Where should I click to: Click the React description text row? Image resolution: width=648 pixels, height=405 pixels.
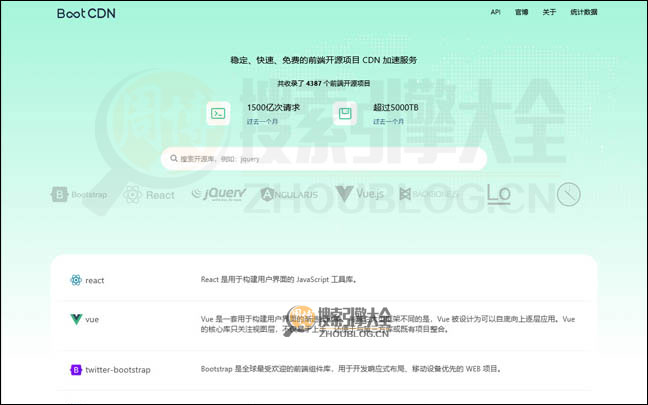pyautogui.click(x=279, y=279)
